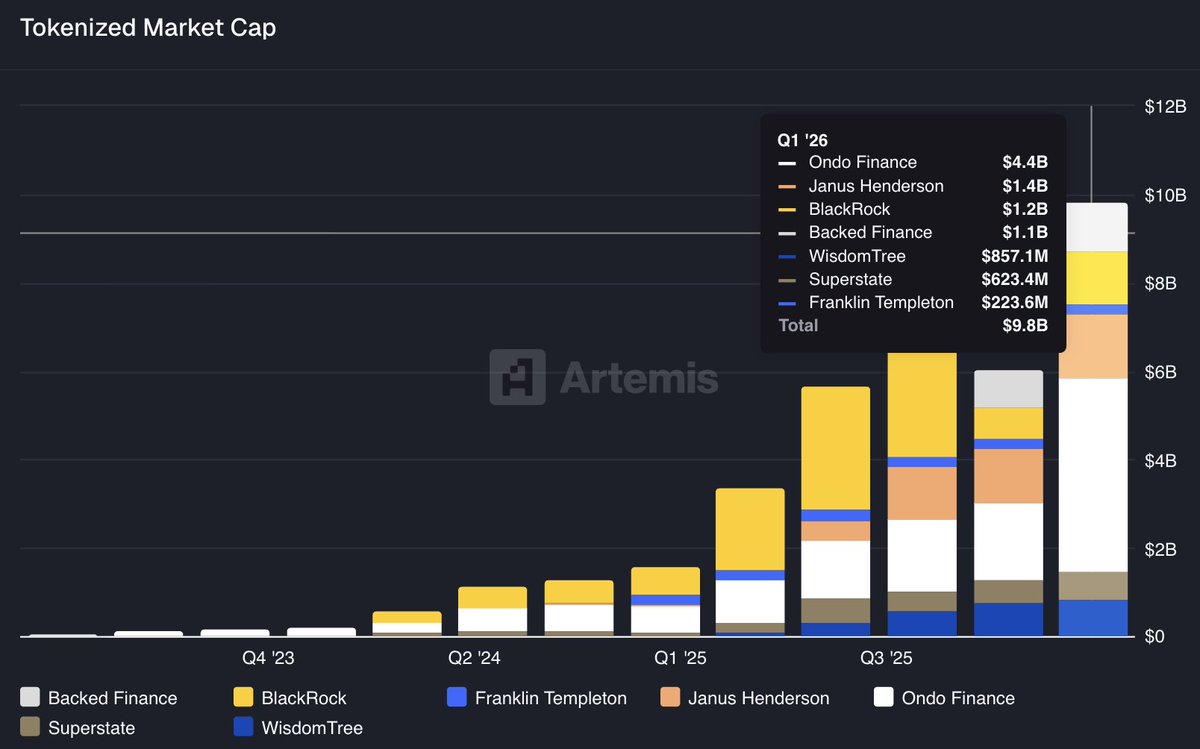The width and height of the screenshot is (1200, 749).
Task: Click the Q4 '23 x-axis label
Action: pyautogui.click(x=268, y=658)
